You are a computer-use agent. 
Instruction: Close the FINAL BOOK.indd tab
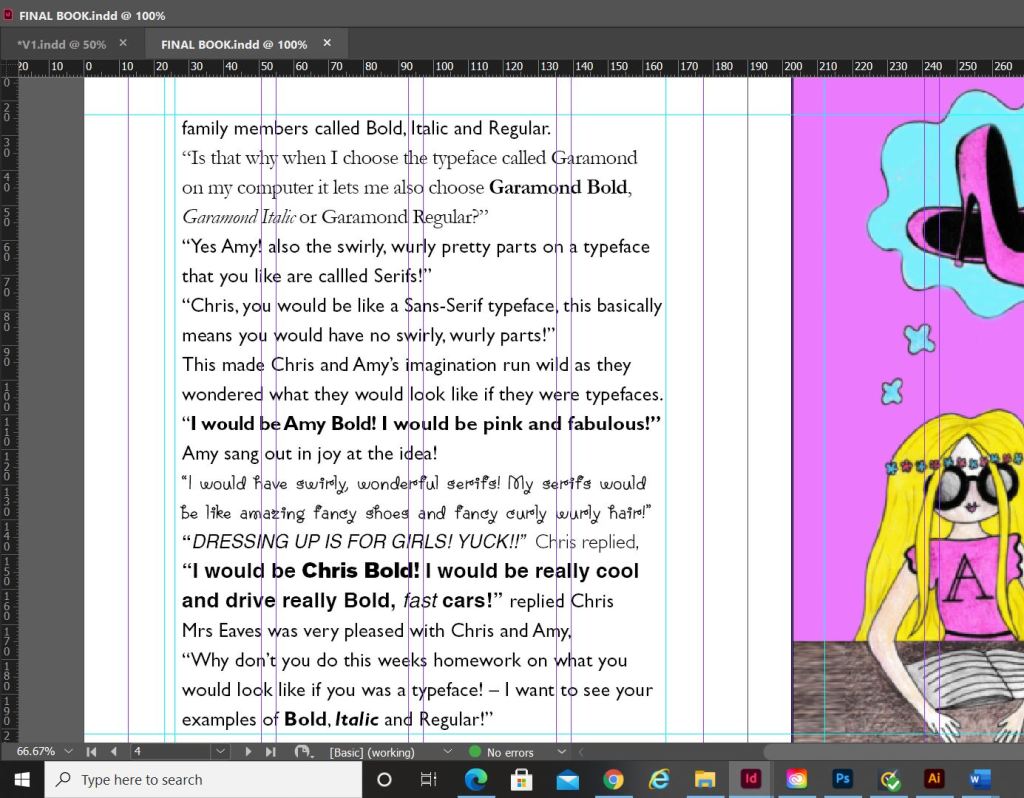click(x=327, y=43)
